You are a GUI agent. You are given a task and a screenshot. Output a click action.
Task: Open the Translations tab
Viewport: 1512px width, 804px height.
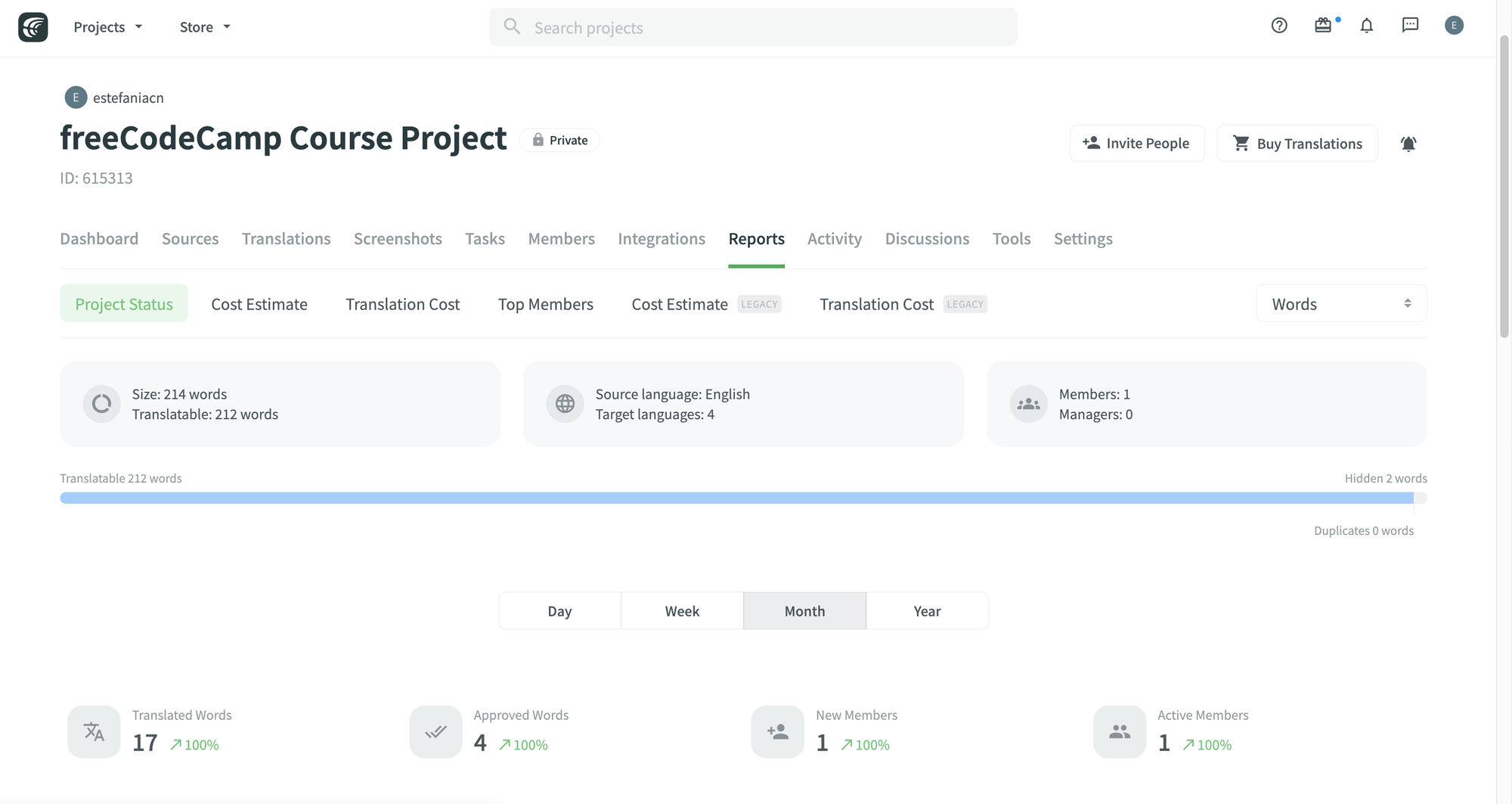click(x=286, y=239)
